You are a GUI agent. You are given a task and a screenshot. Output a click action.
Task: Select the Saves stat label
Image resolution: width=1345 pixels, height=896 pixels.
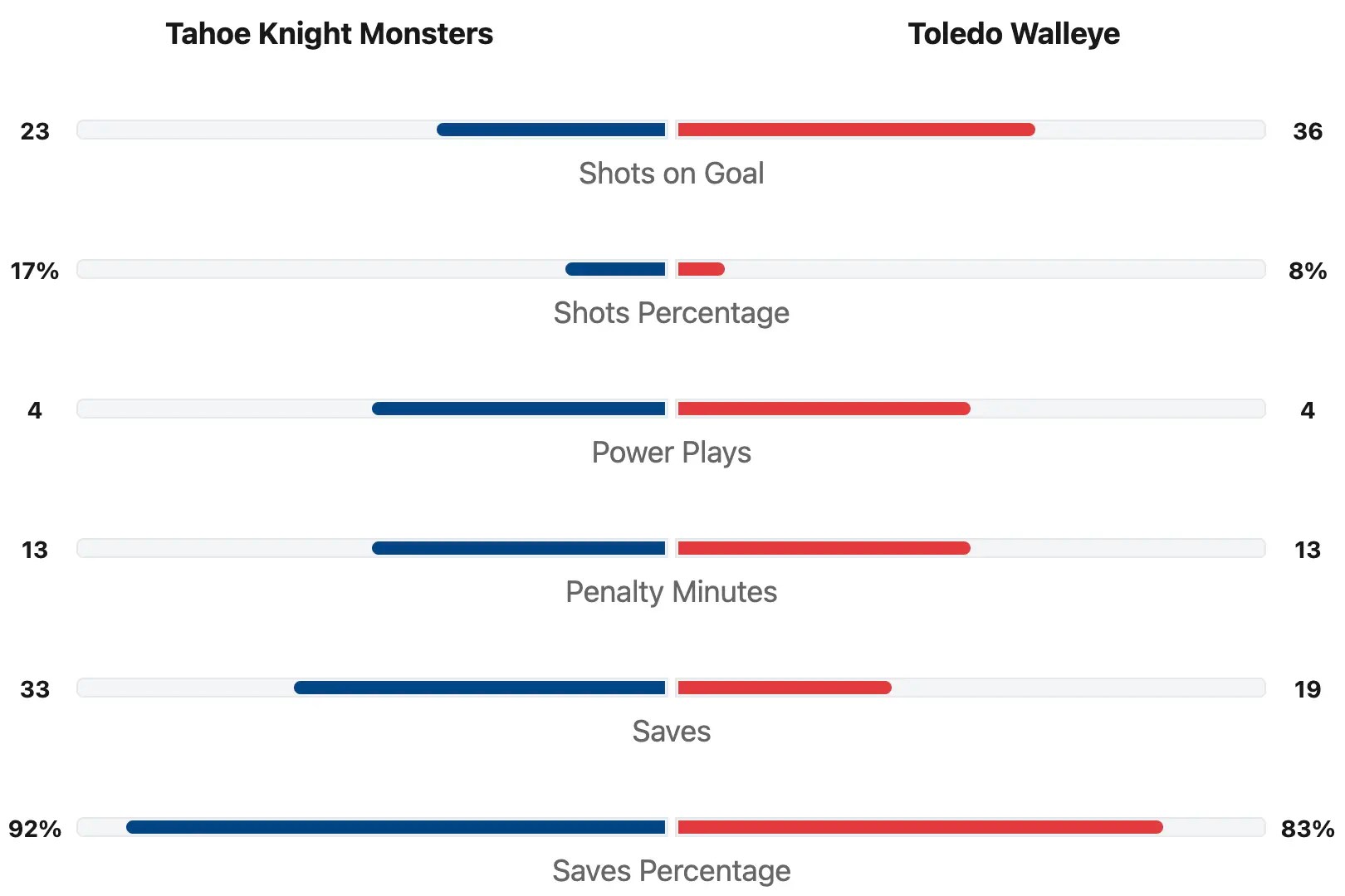(x=671, y=732)
